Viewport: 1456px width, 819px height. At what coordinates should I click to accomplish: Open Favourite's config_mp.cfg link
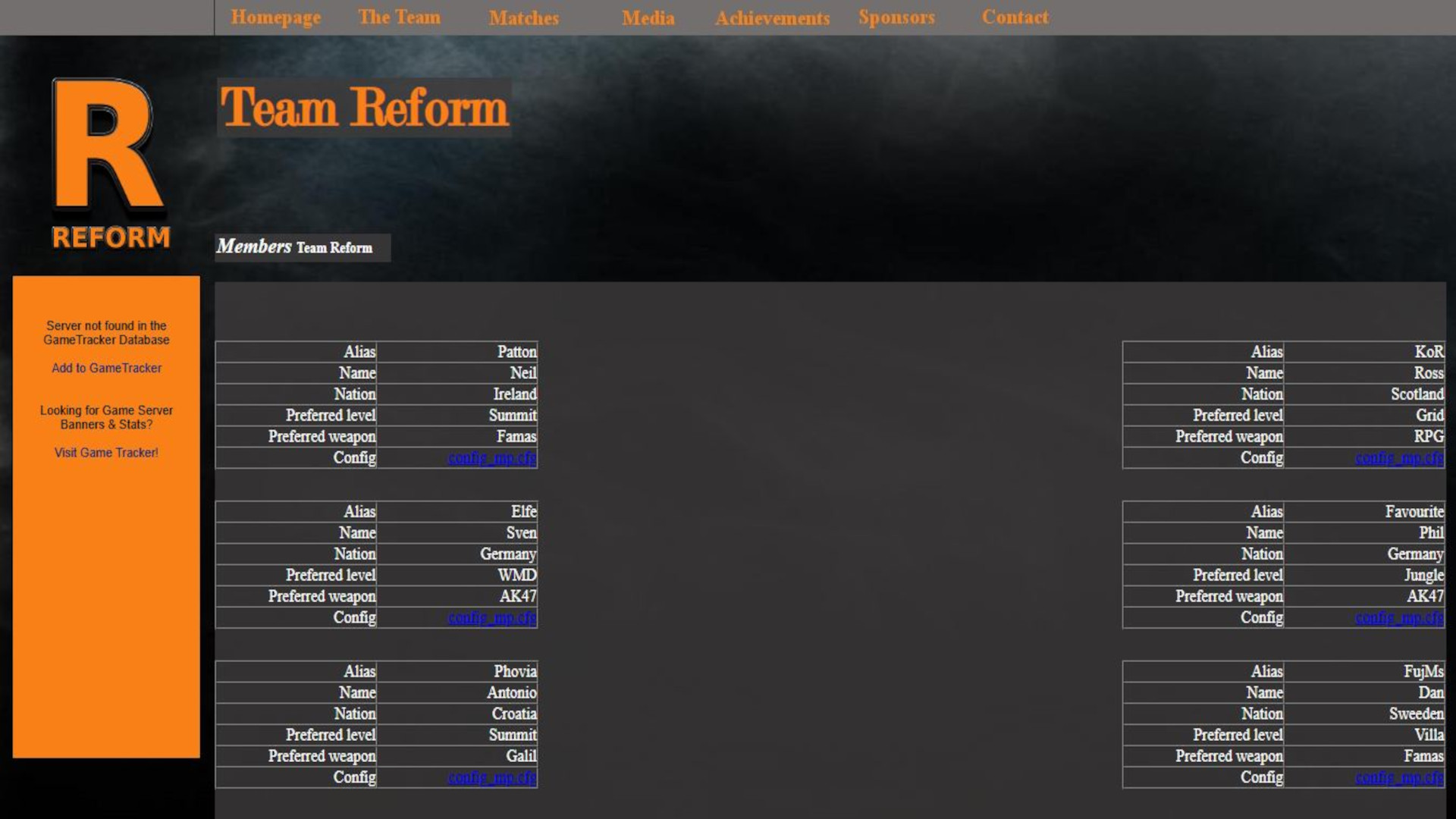click(x=1398, y=618)
